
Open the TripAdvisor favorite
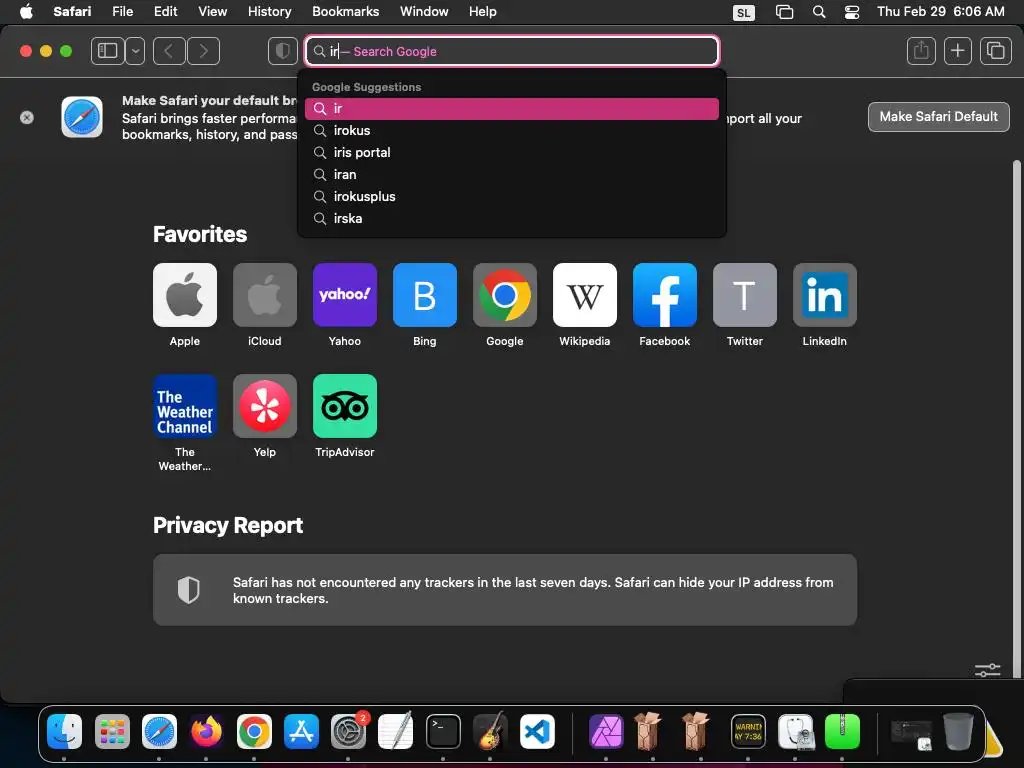[x=345, y=406]
